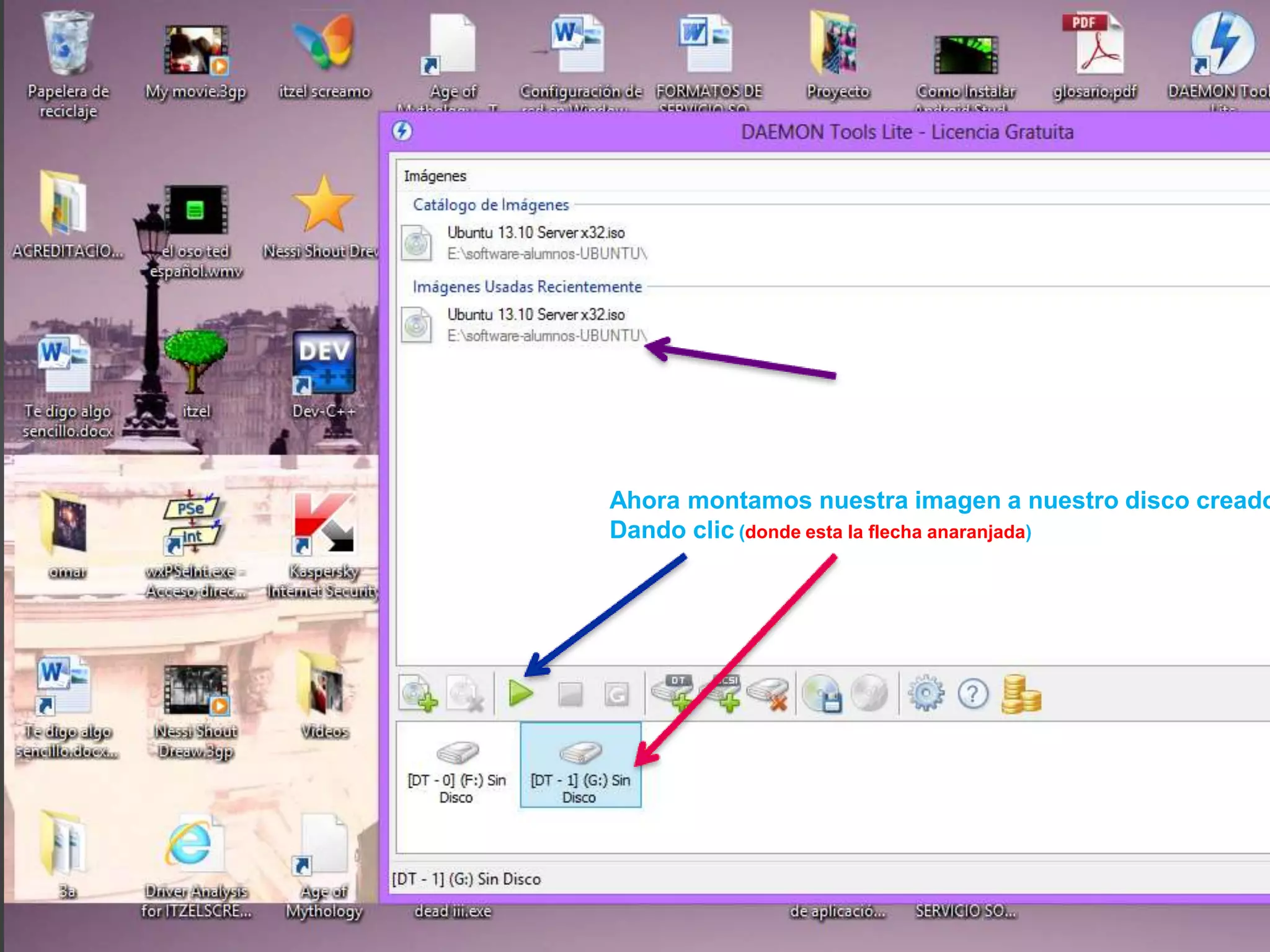Viewport: 1270px width, 952px height.
Task: Open the Create disc image icon
Action: [x=822, y=694]
